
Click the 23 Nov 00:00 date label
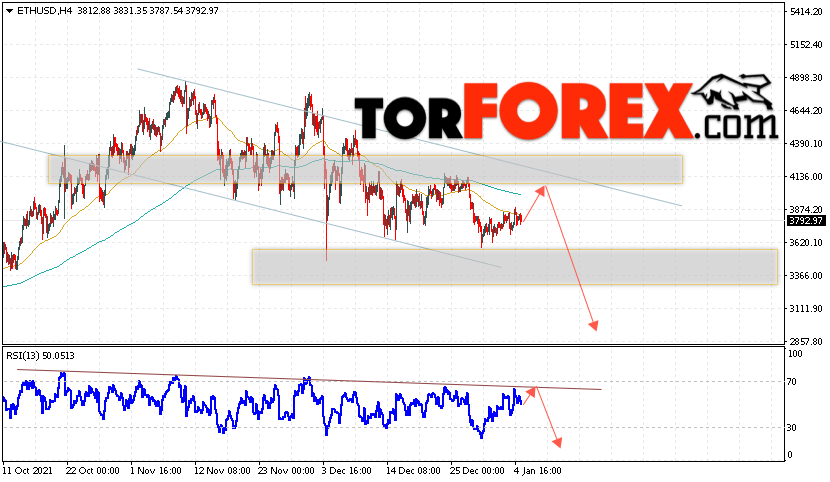[x=286, y=470]
